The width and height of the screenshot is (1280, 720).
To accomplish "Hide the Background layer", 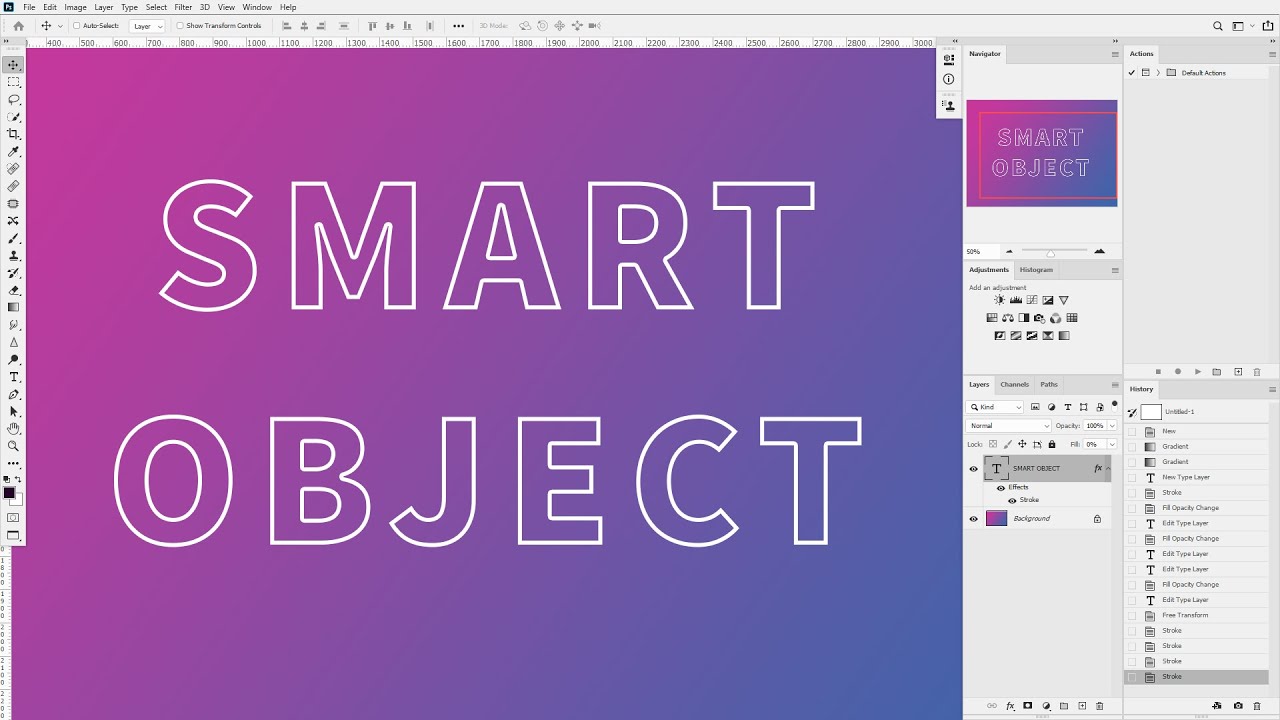I will [973, 519].
